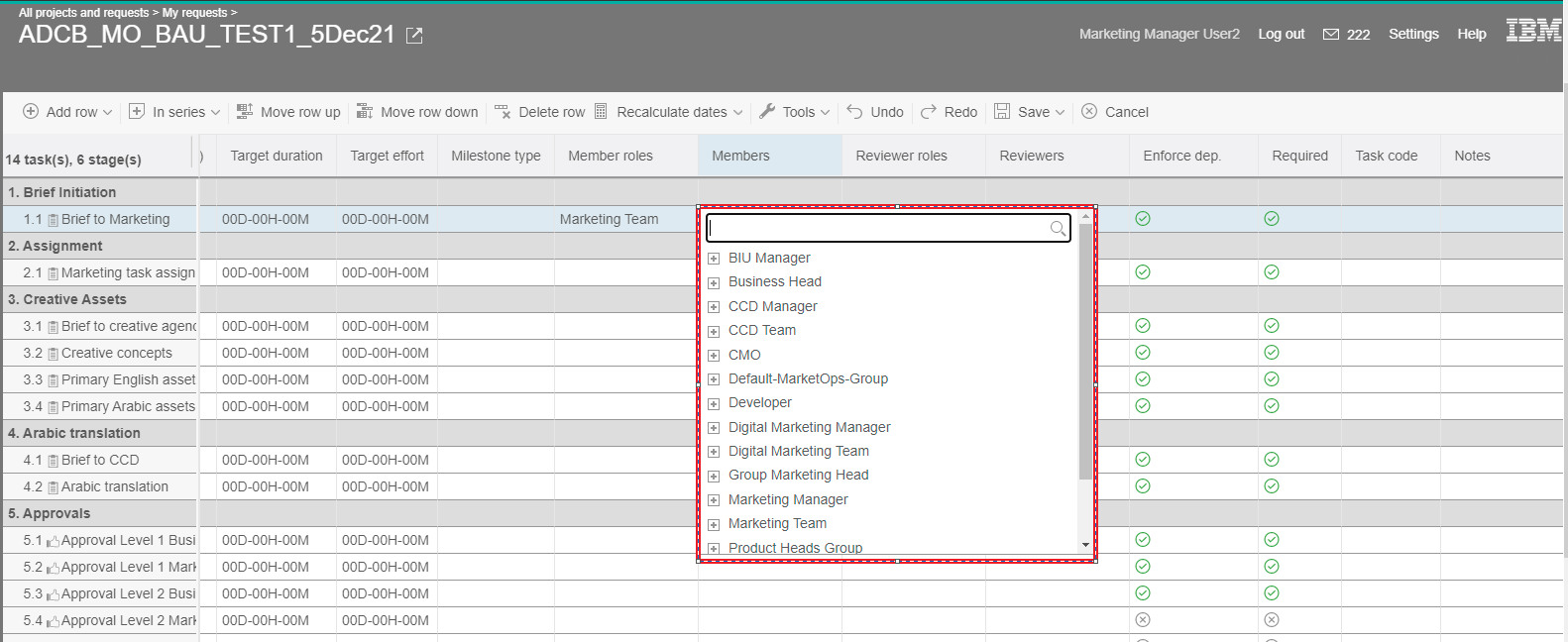Toggle Required check for Arabic translation row
Image resolution: width=1568 pixels, height=642 pixels.
(1272, 486)
